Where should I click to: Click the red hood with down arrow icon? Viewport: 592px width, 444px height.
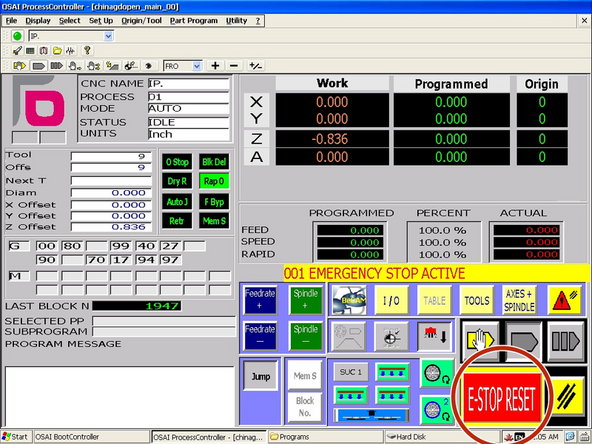[x=435, y=336]
